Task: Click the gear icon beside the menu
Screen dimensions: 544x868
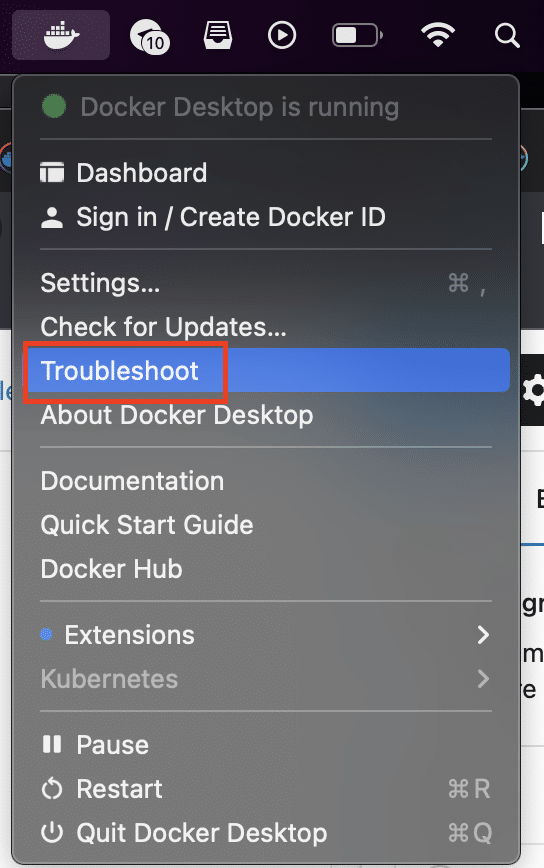Action: (x=533, y=390)
